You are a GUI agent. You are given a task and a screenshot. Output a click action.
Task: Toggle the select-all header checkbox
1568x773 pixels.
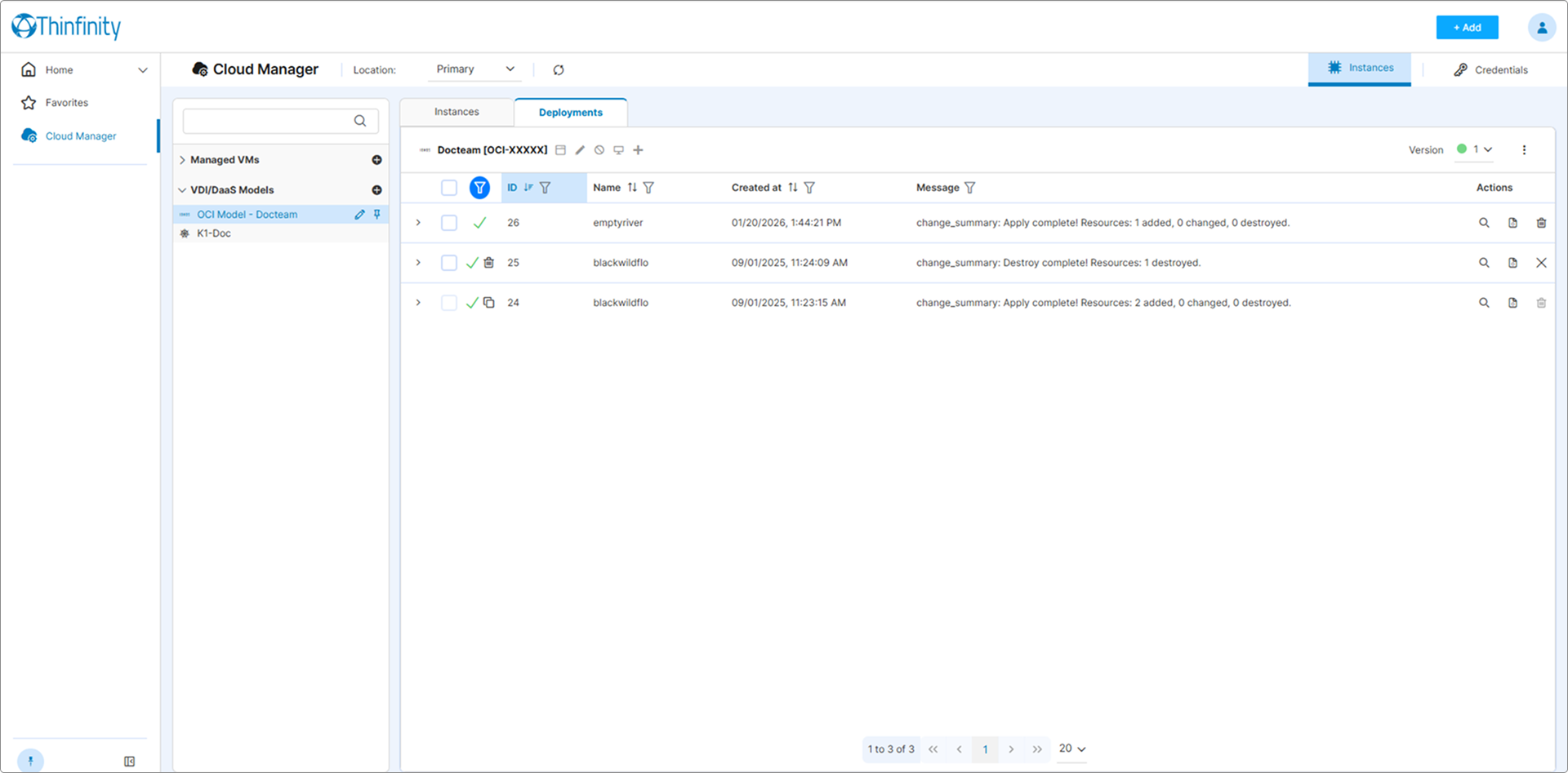point(449,188)
